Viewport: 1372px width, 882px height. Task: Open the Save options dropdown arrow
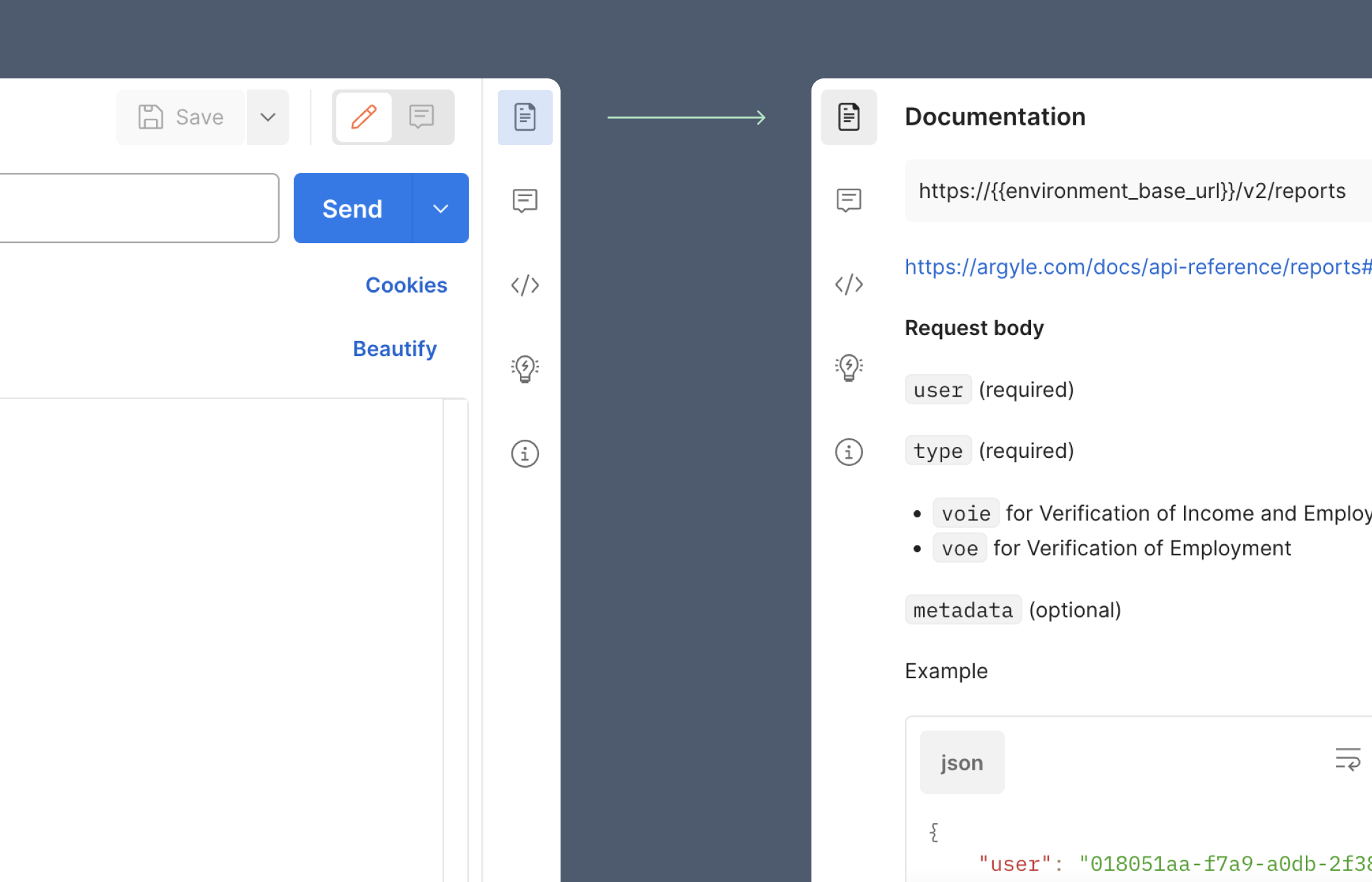coord(268,117)
